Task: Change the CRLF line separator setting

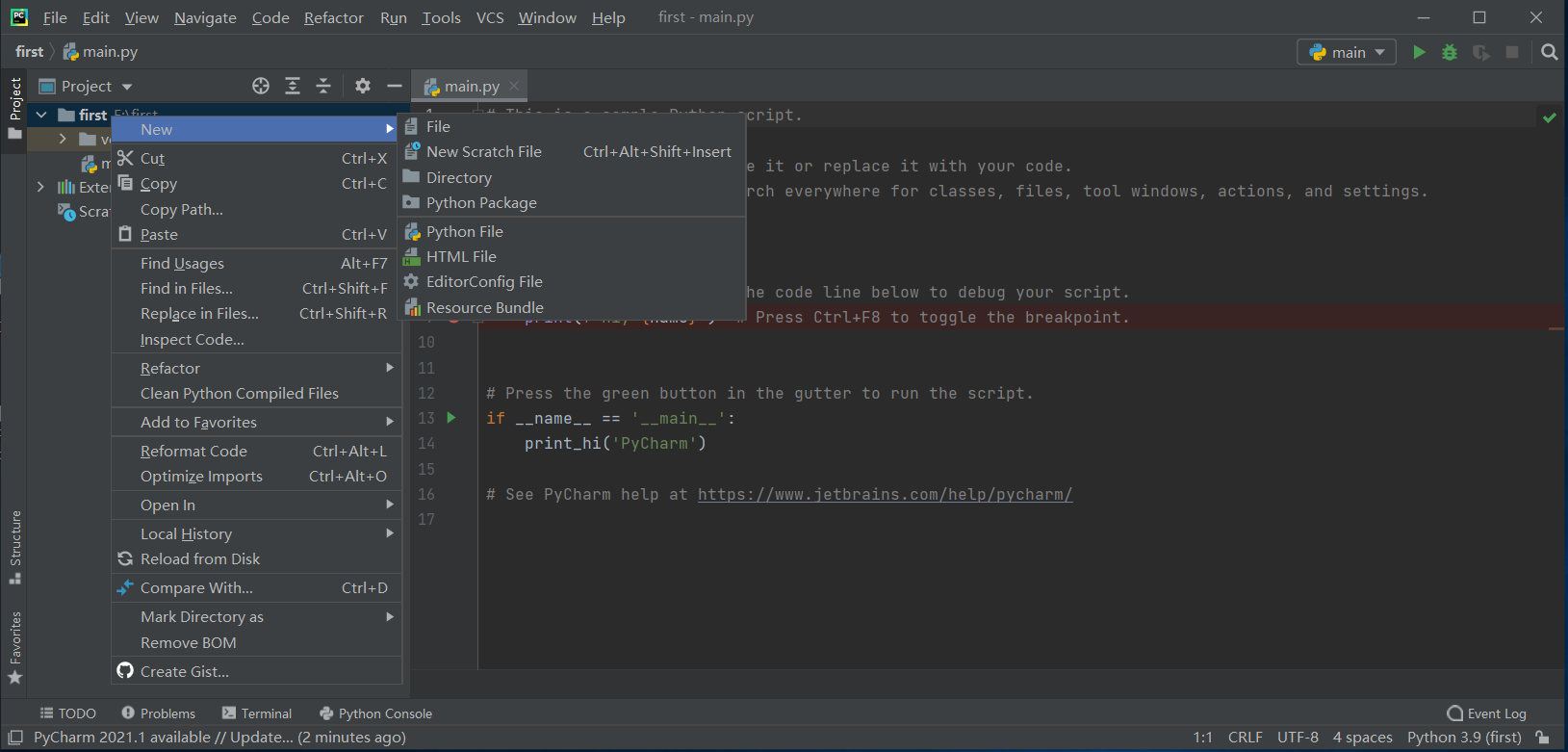Action: [1245, 738]
